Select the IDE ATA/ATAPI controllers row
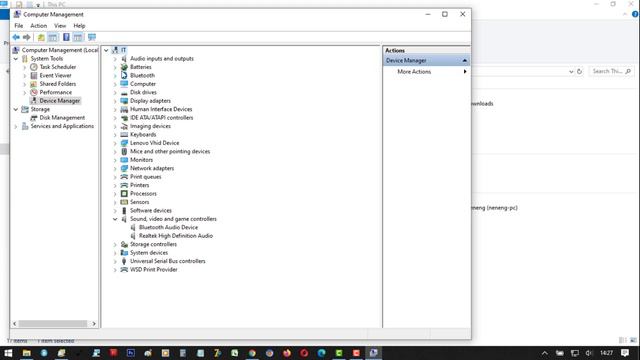Image resolution: width=640 pixels, height=360 pixels. pyautogui.click(x=161, y=118)
